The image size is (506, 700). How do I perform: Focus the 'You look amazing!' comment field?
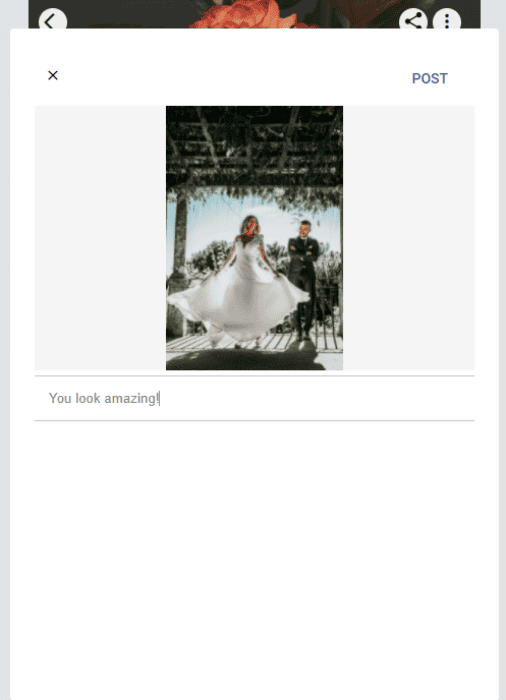click(x=254, y=398)
